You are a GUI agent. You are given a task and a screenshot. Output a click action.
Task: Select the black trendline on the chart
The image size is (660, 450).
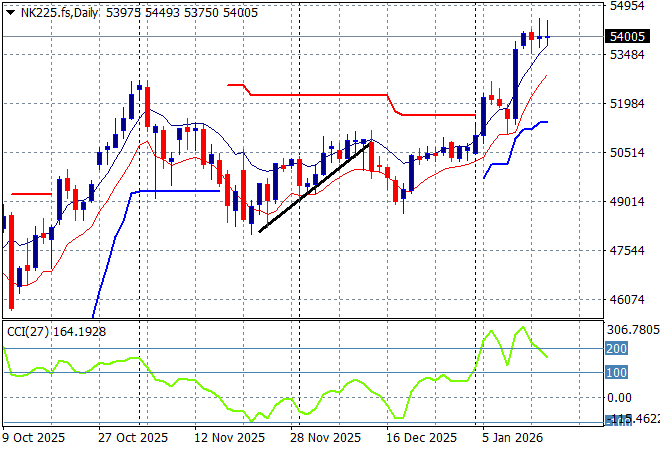point(314,187)
